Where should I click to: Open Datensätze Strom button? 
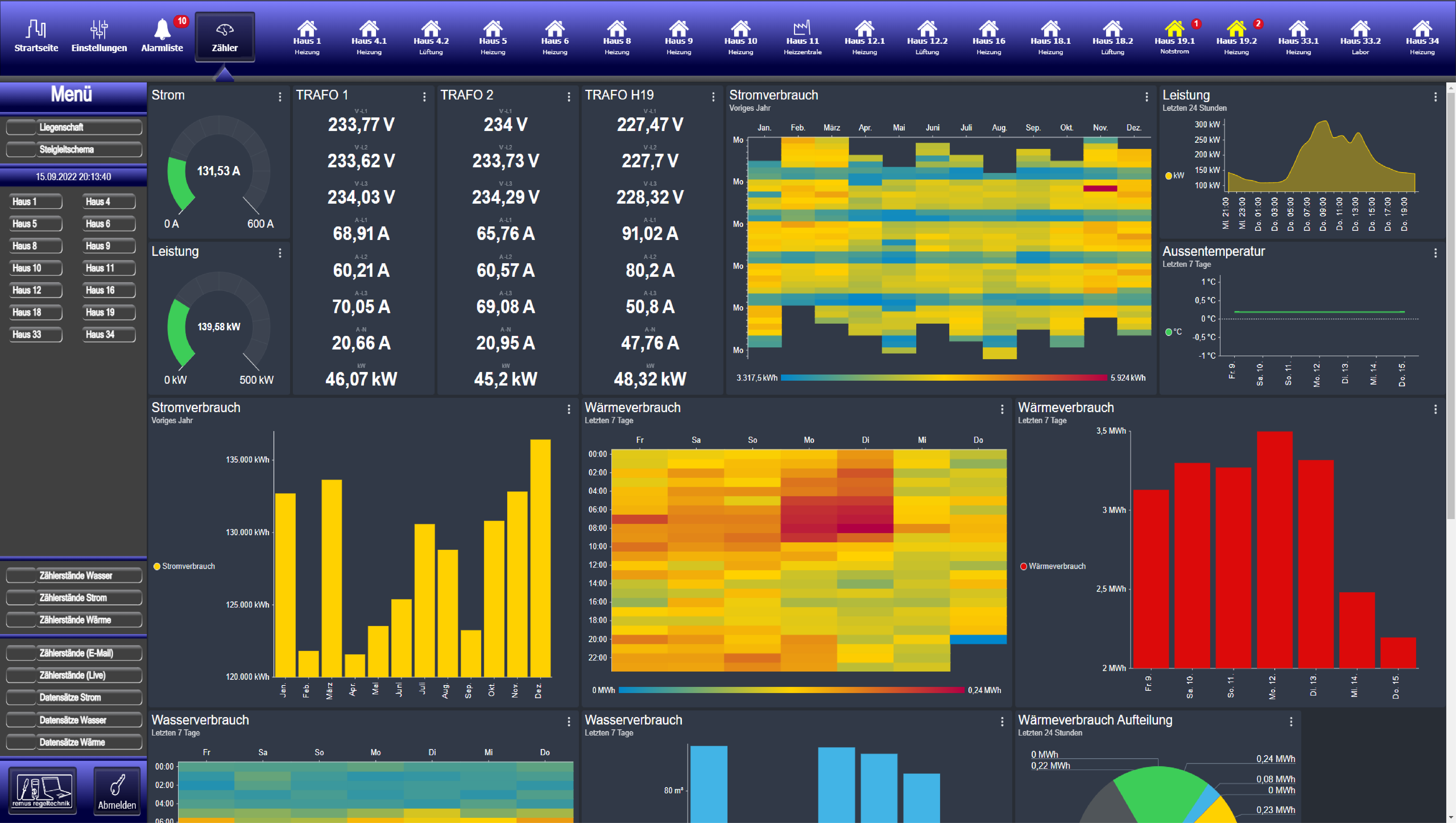(x=73, y=697)
